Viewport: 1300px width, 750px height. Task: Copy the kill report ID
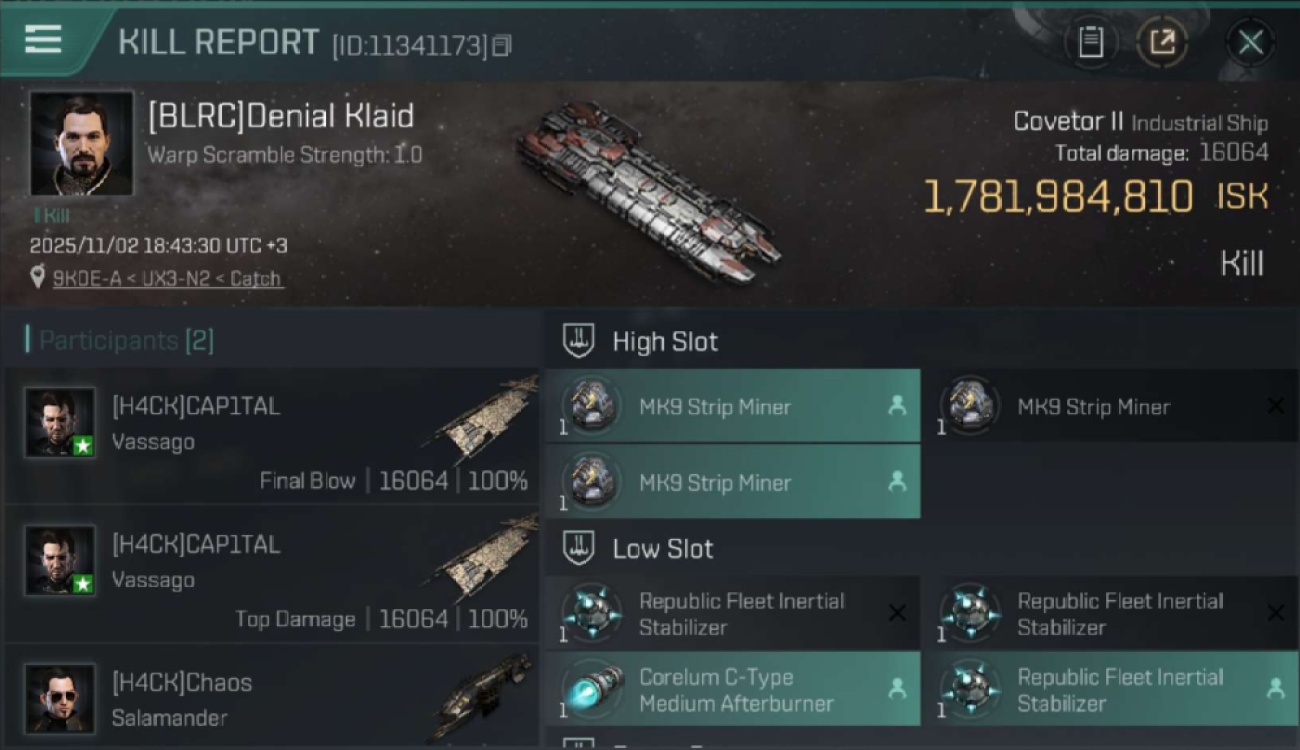(502, 45)
